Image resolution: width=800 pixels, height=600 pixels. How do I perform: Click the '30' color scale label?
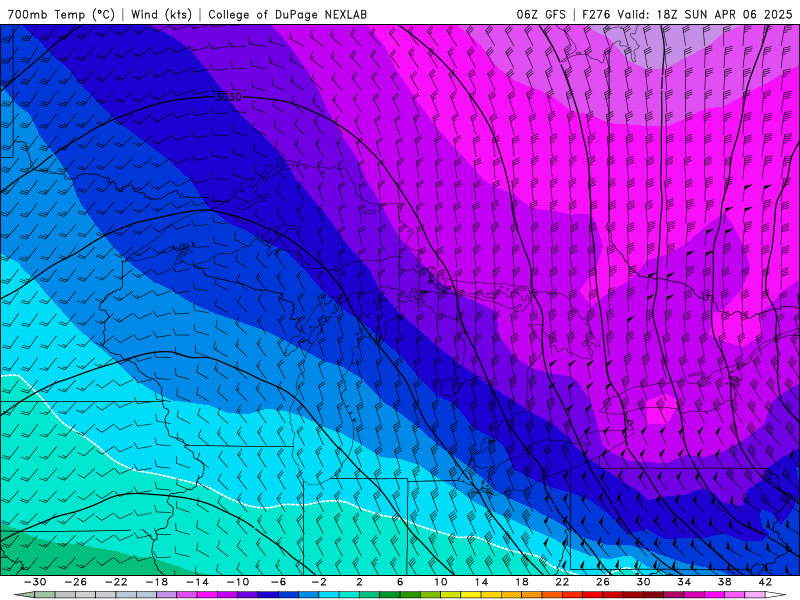(643, 582)
